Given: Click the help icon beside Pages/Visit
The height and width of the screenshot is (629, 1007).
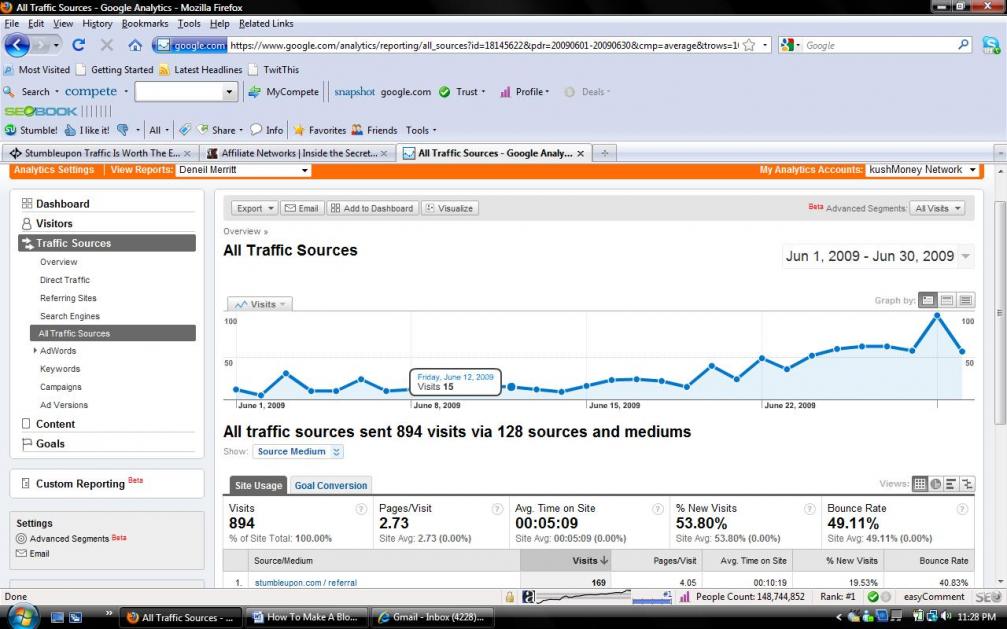Looking at the screenshot, I should click(497, 509).
